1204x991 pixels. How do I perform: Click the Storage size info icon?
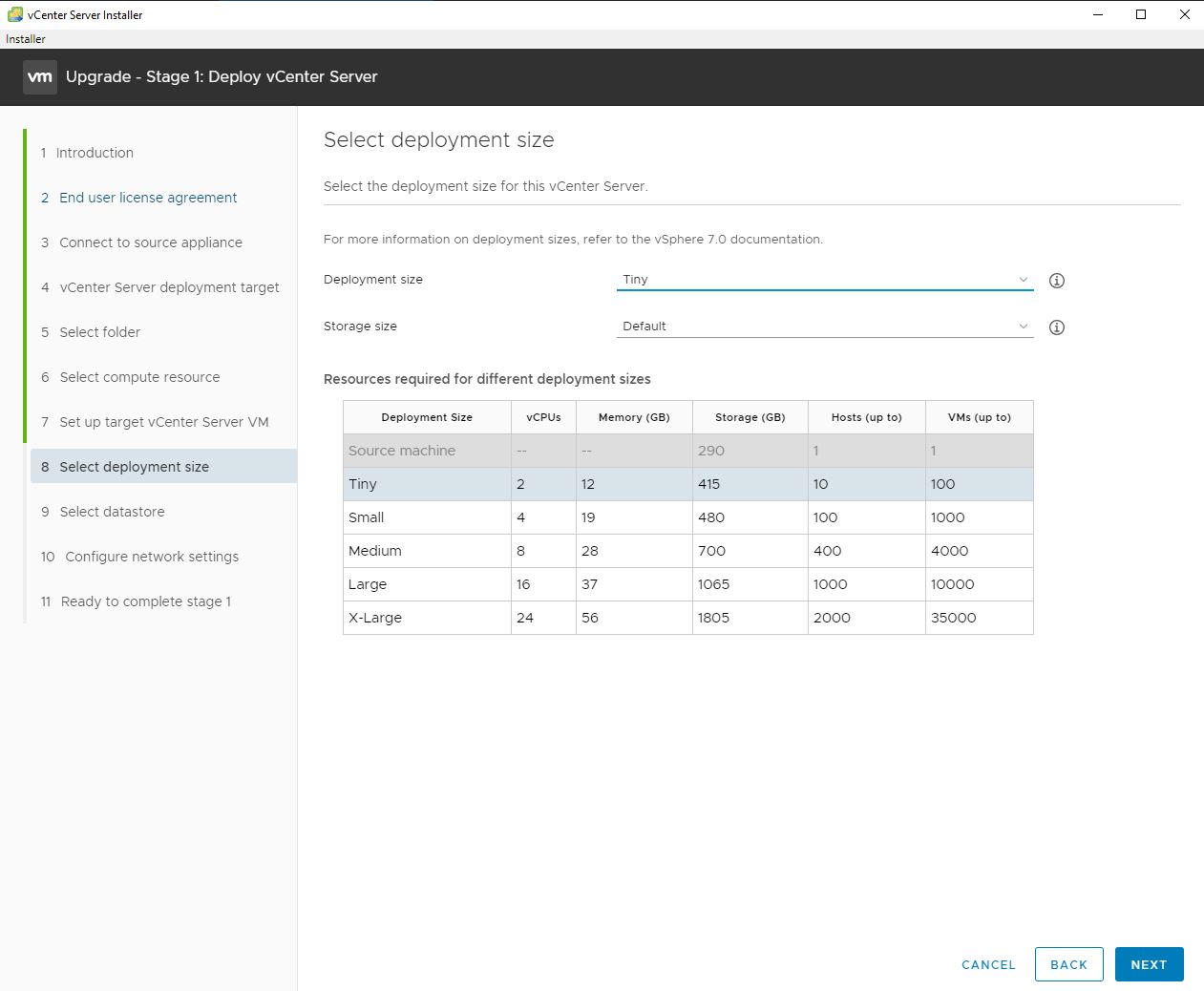[1057, 327]
